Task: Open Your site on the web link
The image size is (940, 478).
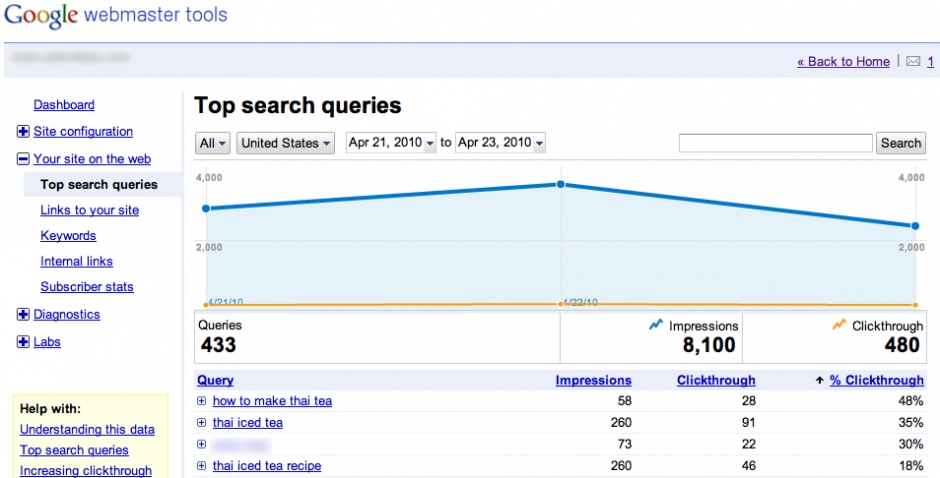Action: coord(92,159)
